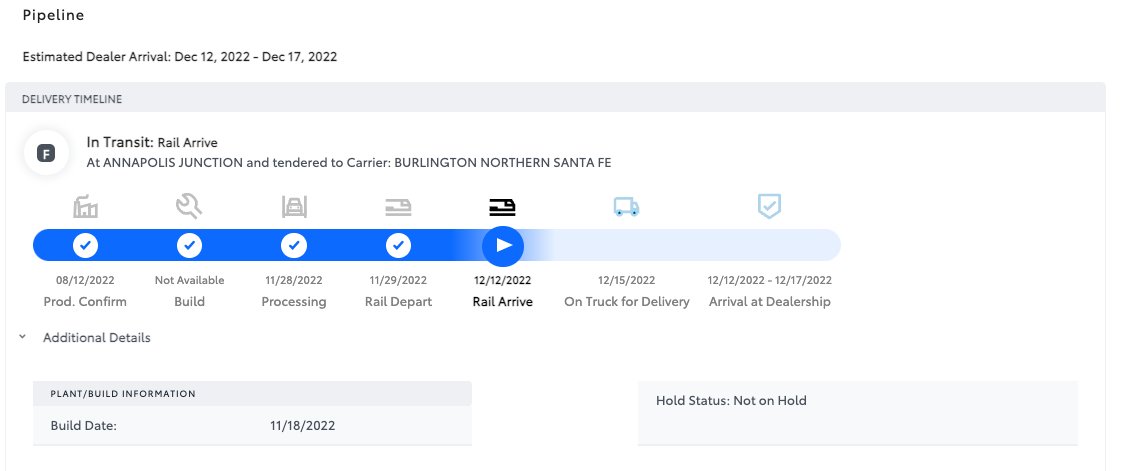Click checkmark circle above Build step
The width and height of the screenshot is (1142, 471).
click(189, 245)
